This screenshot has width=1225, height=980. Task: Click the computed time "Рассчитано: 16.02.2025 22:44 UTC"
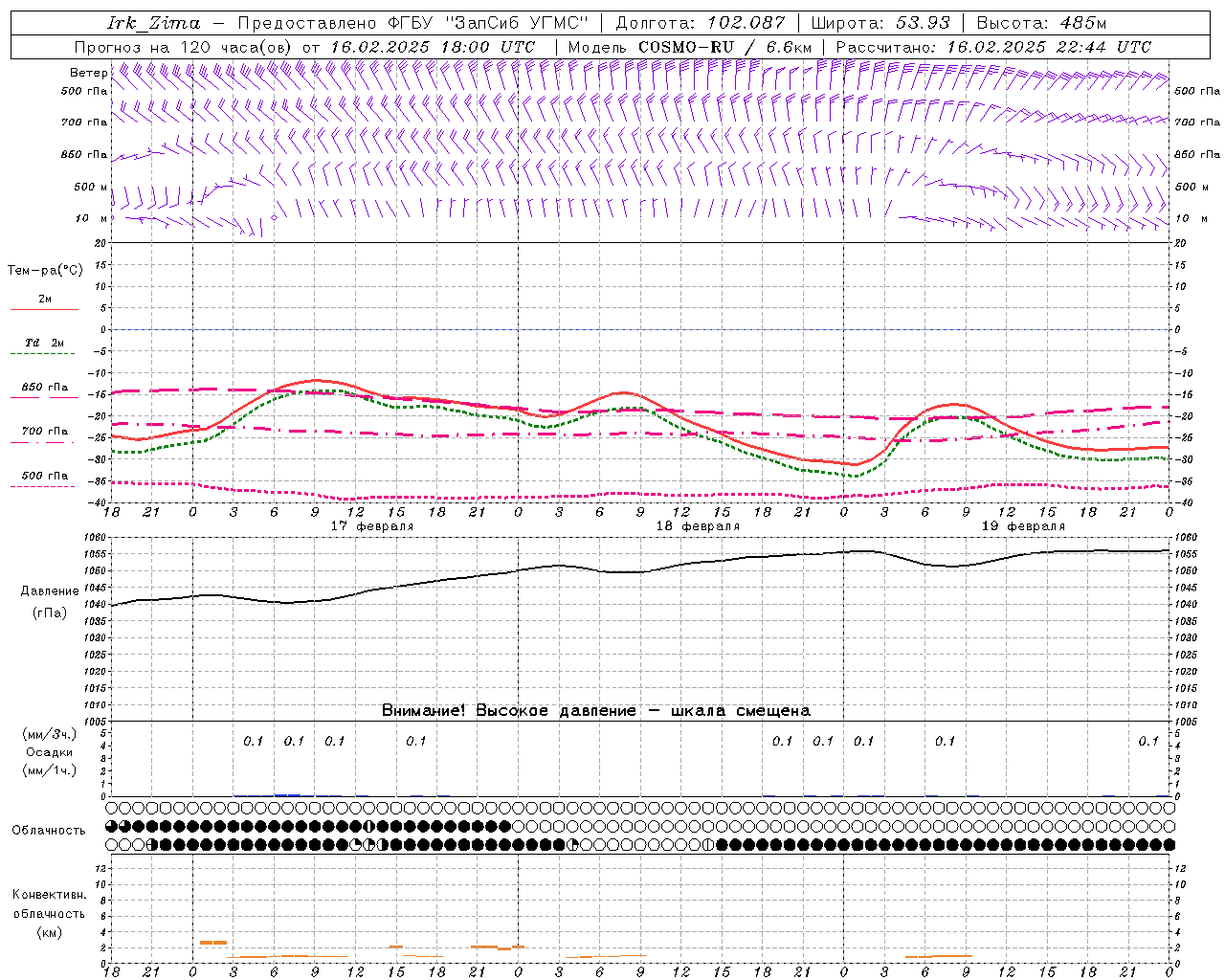tap(993, 47)
